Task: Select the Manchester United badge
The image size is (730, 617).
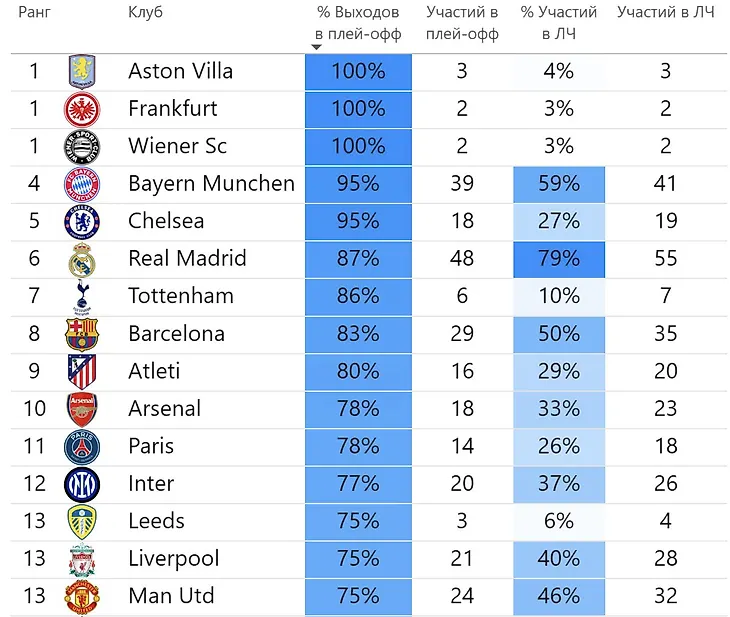Action: [x=81, y=597]
